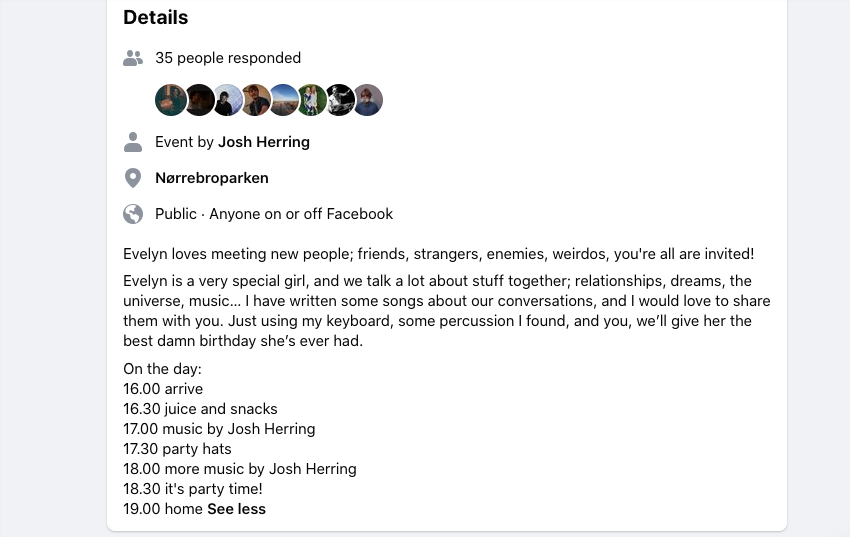
Task: Open the avatar with green grass background
Action: 312,100
